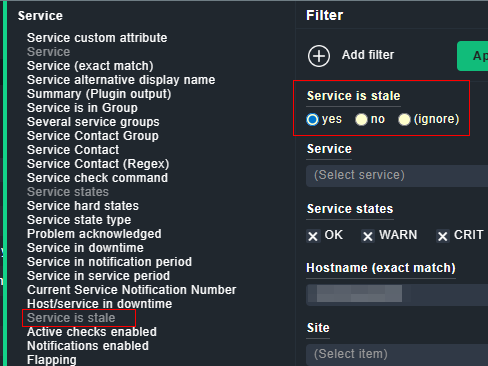Click the 'Hostname (exact match)' heading
Image resolution: width=488 pixels, height=366 pixels.
click(x=381, y=268)
